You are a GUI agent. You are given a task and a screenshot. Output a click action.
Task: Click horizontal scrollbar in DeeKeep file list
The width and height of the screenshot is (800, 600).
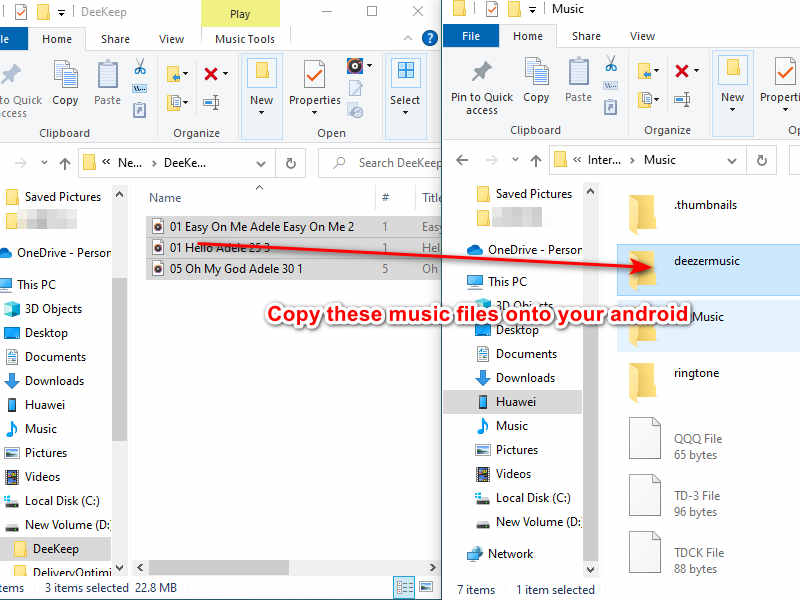[x=218, y=567]
